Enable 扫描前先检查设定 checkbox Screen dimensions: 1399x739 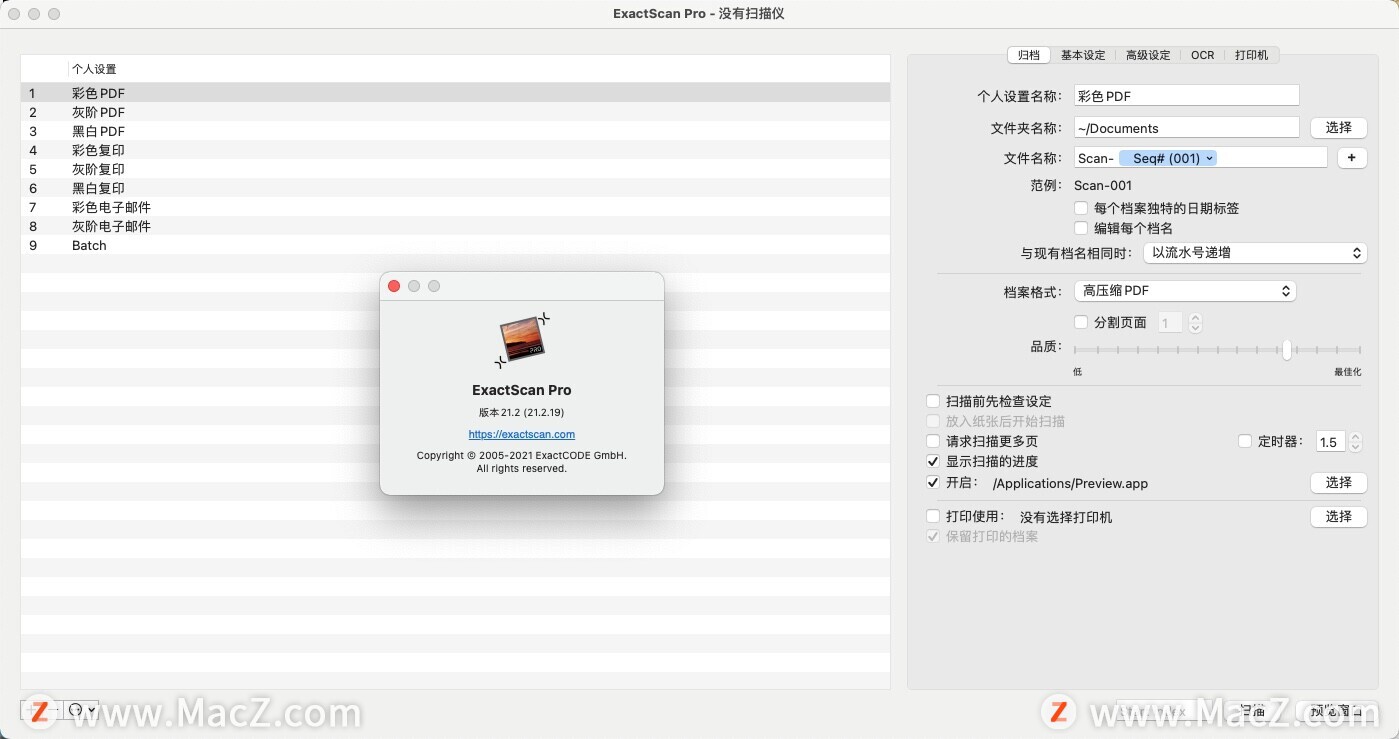(x=933, y=401)
